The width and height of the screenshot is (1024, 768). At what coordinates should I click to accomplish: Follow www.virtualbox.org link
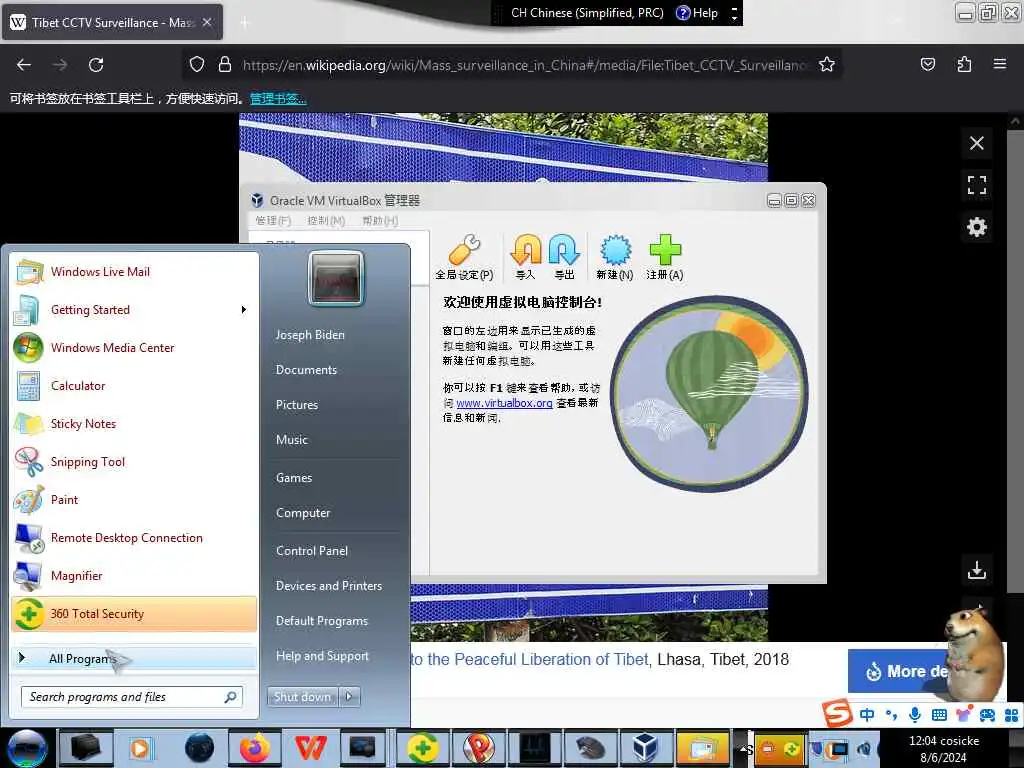[x=504, y=403]
